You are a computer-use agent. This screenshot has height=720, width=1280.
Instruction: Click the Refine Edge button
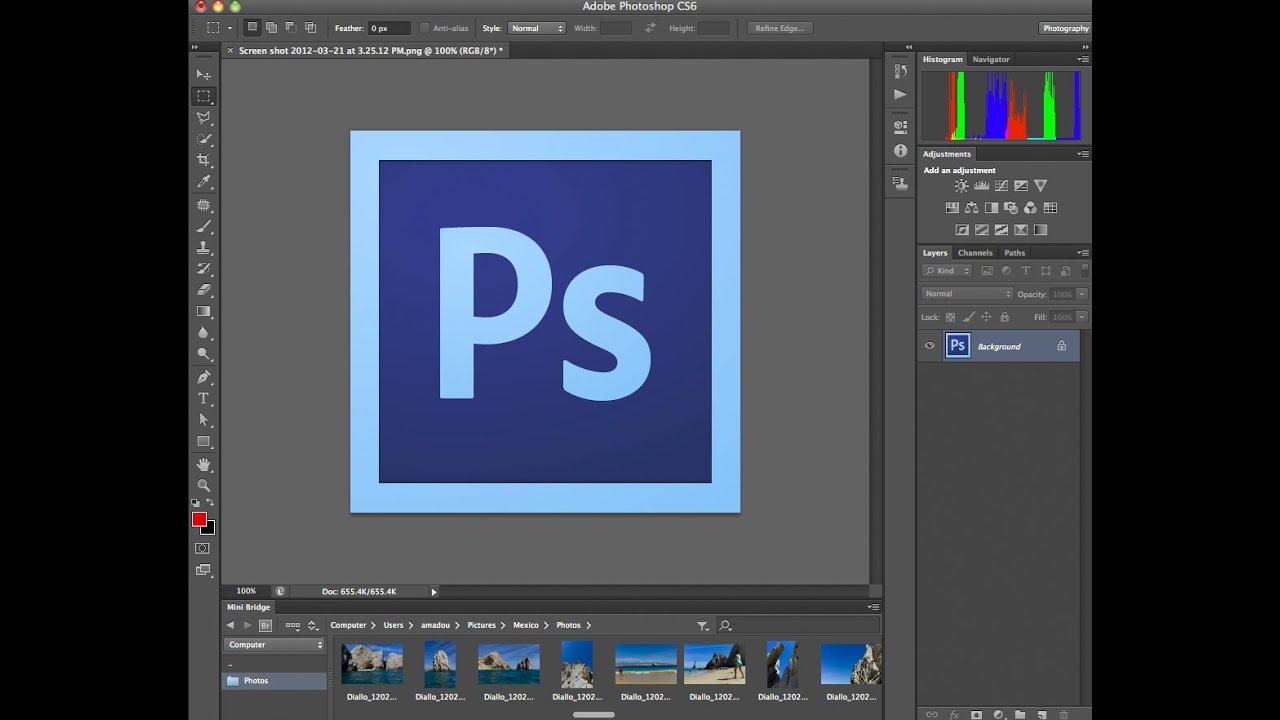pos(780,28)
